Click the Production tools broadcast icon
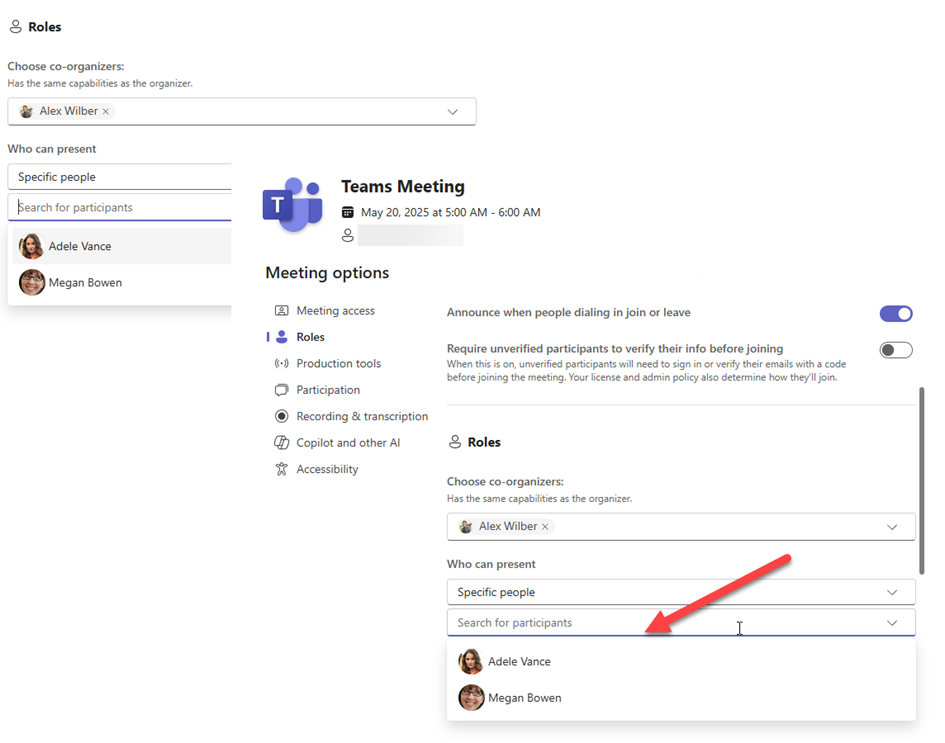The image size is (945, 743). pyautogui.click(x=281, y=363)
